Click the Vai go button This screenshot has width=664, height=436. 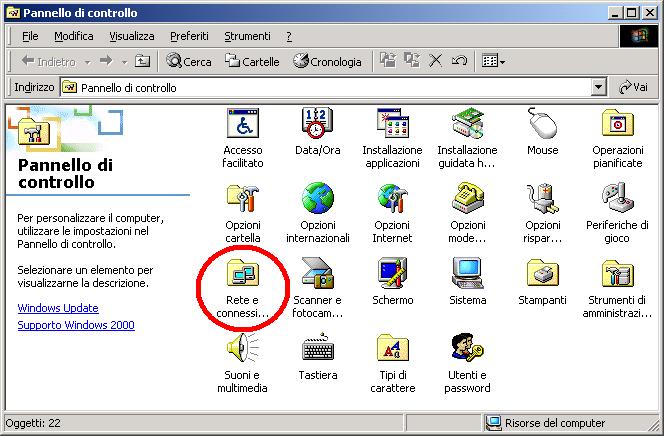633,88
